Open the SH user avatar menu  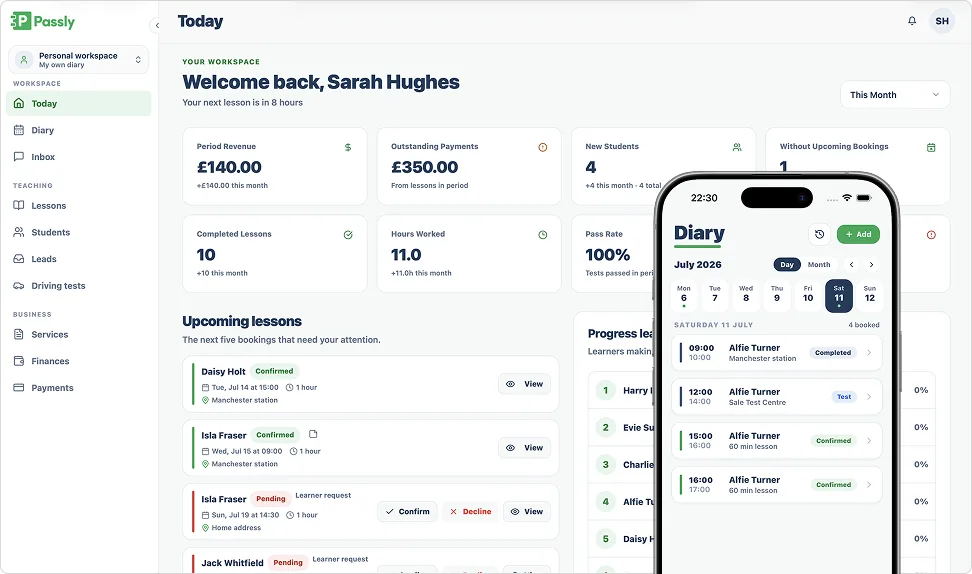pyautogui.click(x=942, y=21)
